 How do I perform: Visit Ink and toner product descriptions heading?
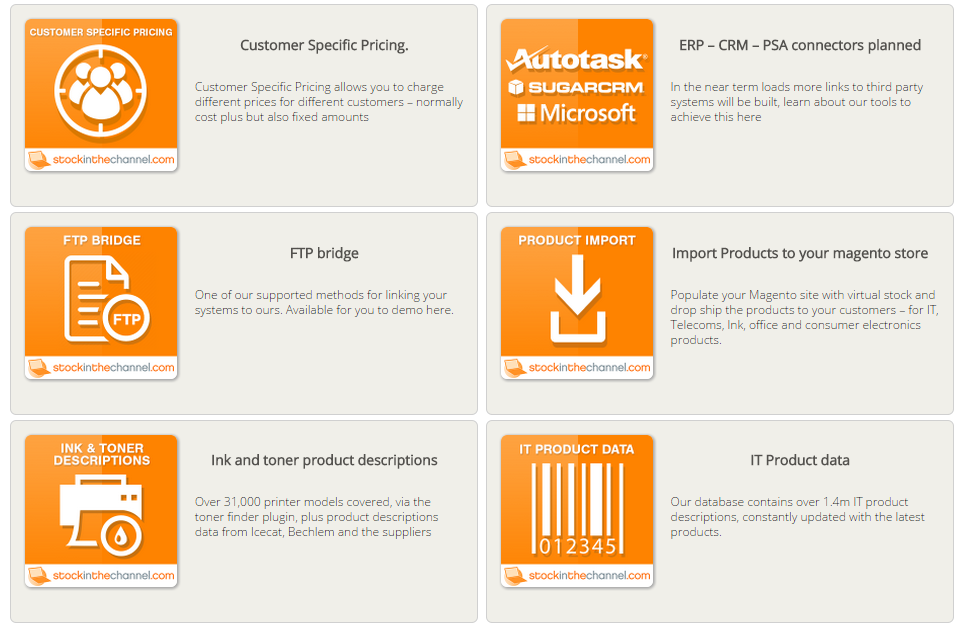click(324, 460)
